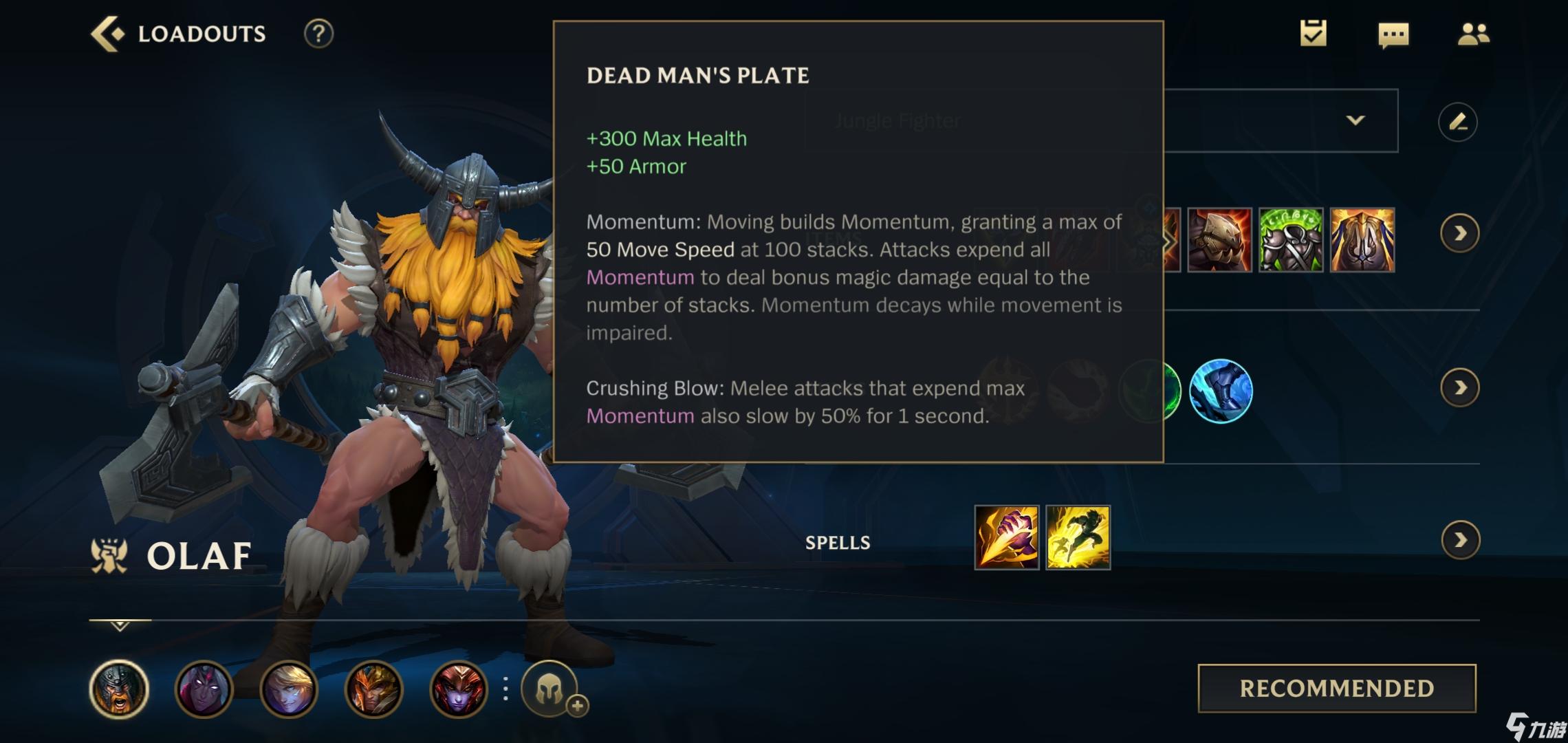
Task: Select the Smite spell icon
Action: pyautogui.click(x=1007, y=537)
